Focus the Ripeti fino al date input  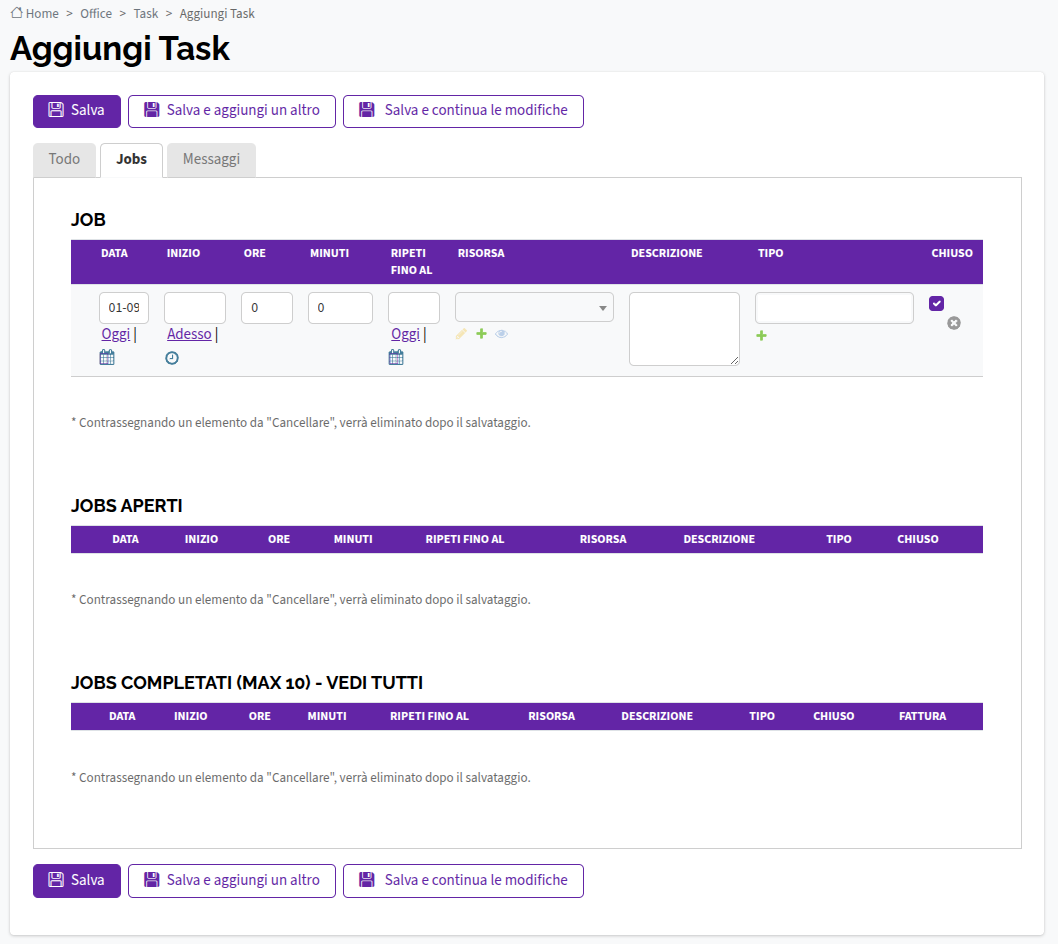[x=414, y=308]
